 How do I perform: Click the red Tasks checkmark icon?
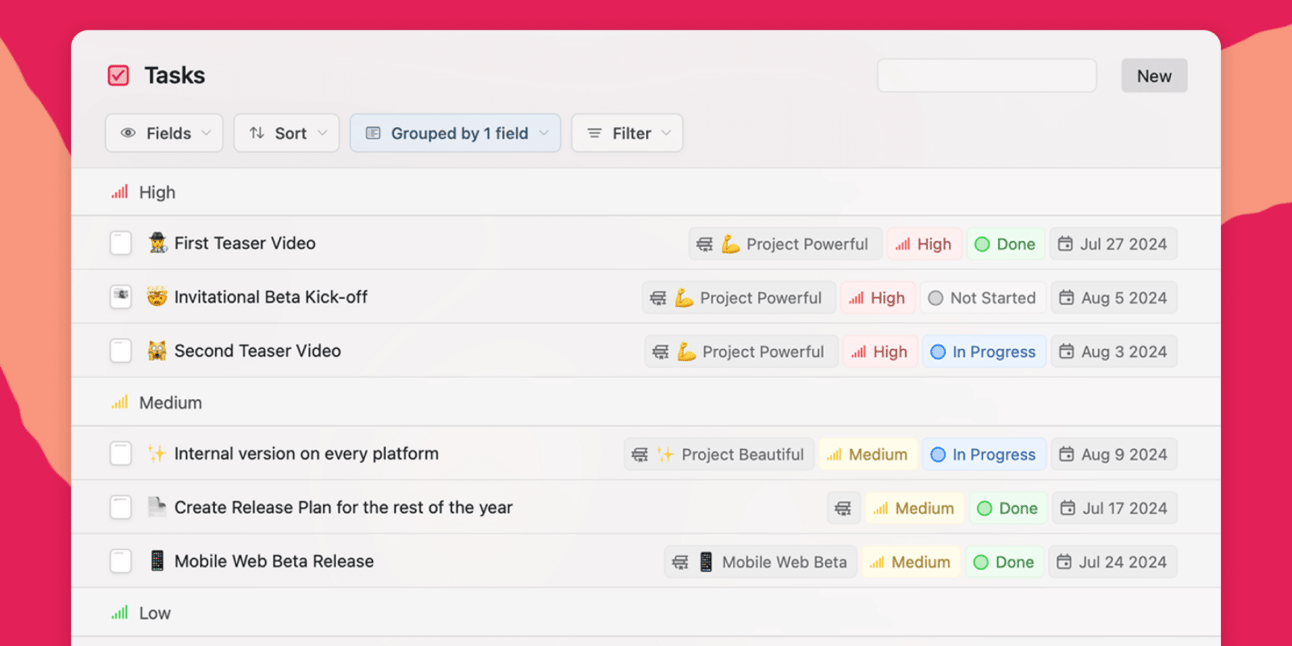[x=118, y=76]
